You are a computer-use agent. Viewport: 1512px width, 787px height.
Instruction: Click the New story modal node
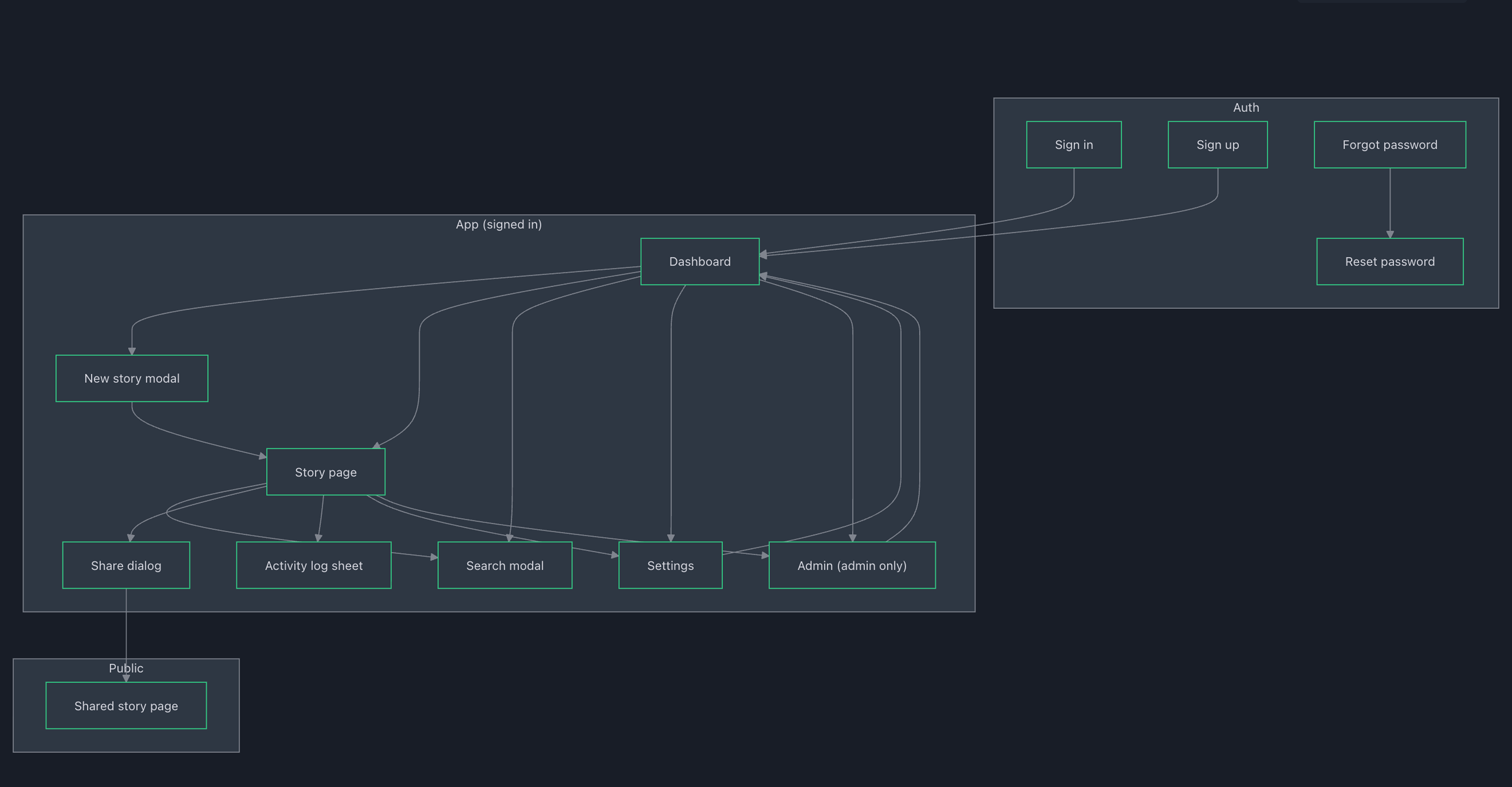131,379
